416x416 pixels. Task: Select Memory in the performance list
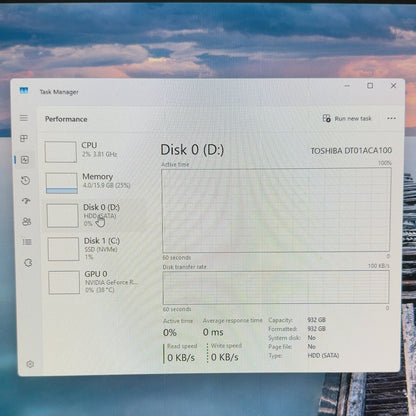[x=97, y=182]
